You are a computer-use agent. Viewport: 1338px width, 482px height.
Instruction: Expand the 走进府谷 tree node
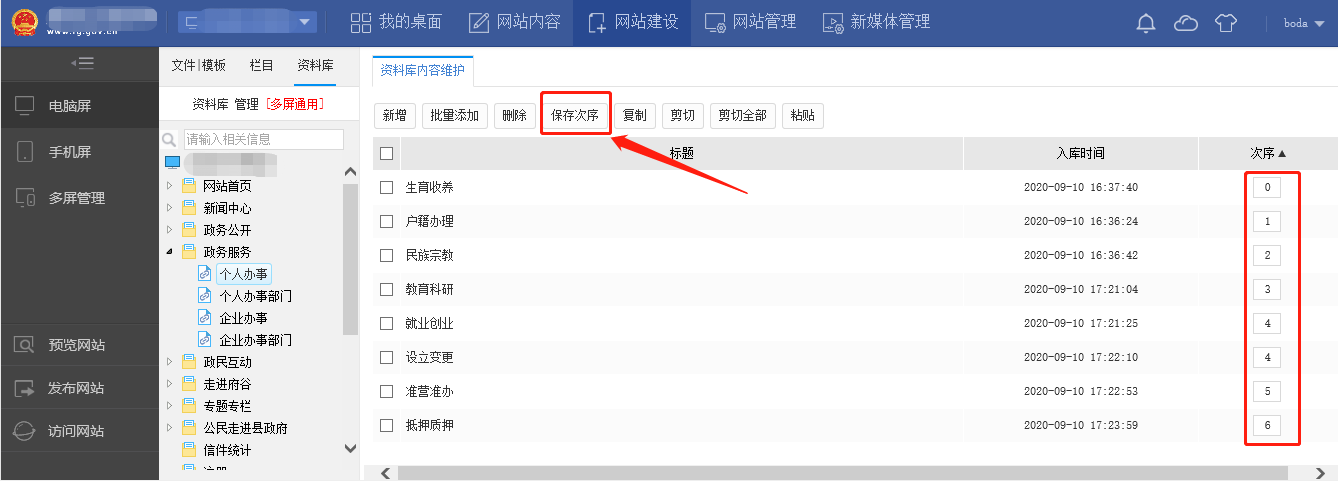coord(170,384)
